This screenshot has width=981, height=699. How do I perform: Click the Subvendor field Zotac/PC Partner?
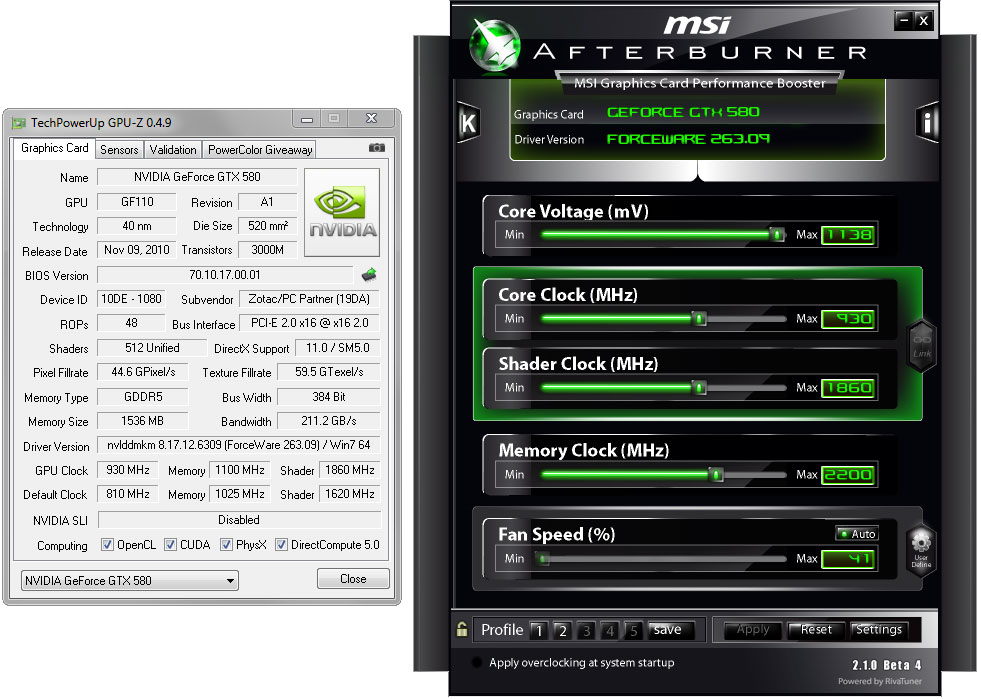click(x=309, y=299)
